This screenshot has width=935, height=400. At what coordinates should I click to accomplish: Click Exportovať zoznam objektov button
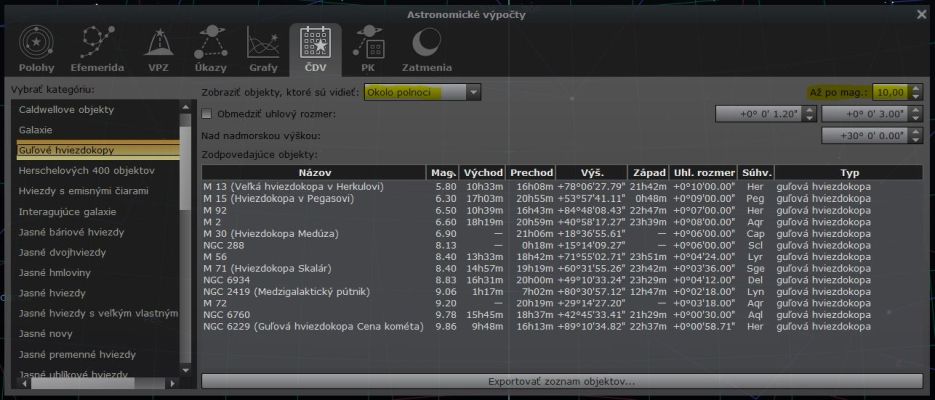tap(561, 381)
